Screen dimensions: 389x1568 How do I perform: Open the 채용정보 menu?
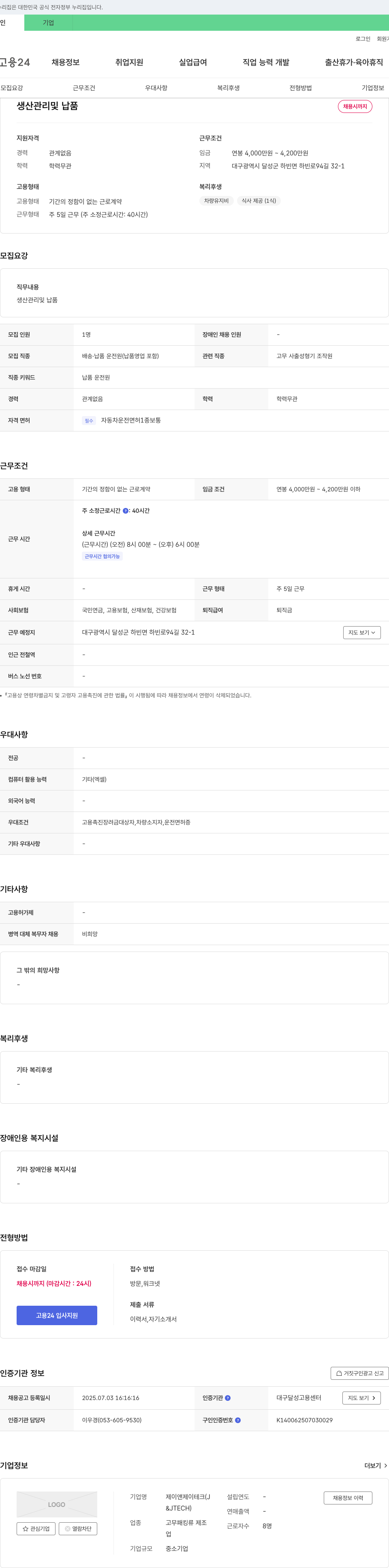point(65,62)
